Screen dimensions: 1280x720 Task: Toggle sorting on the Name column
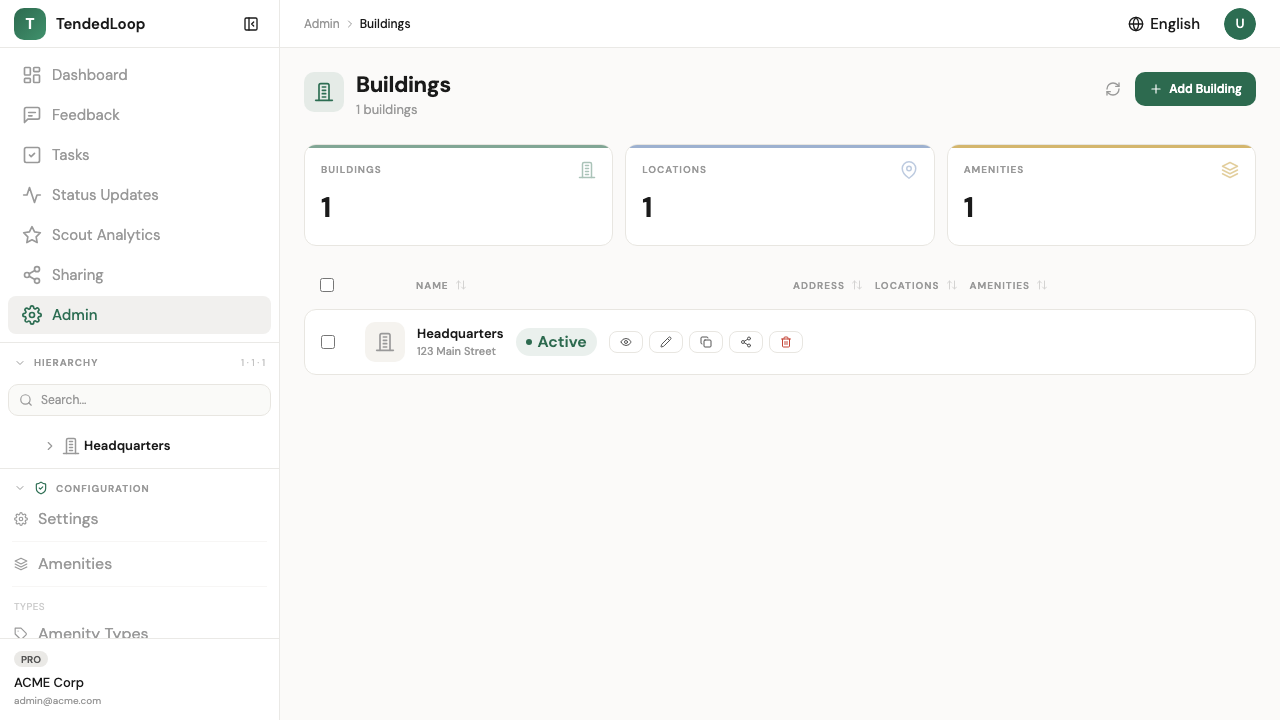[440, 285]
